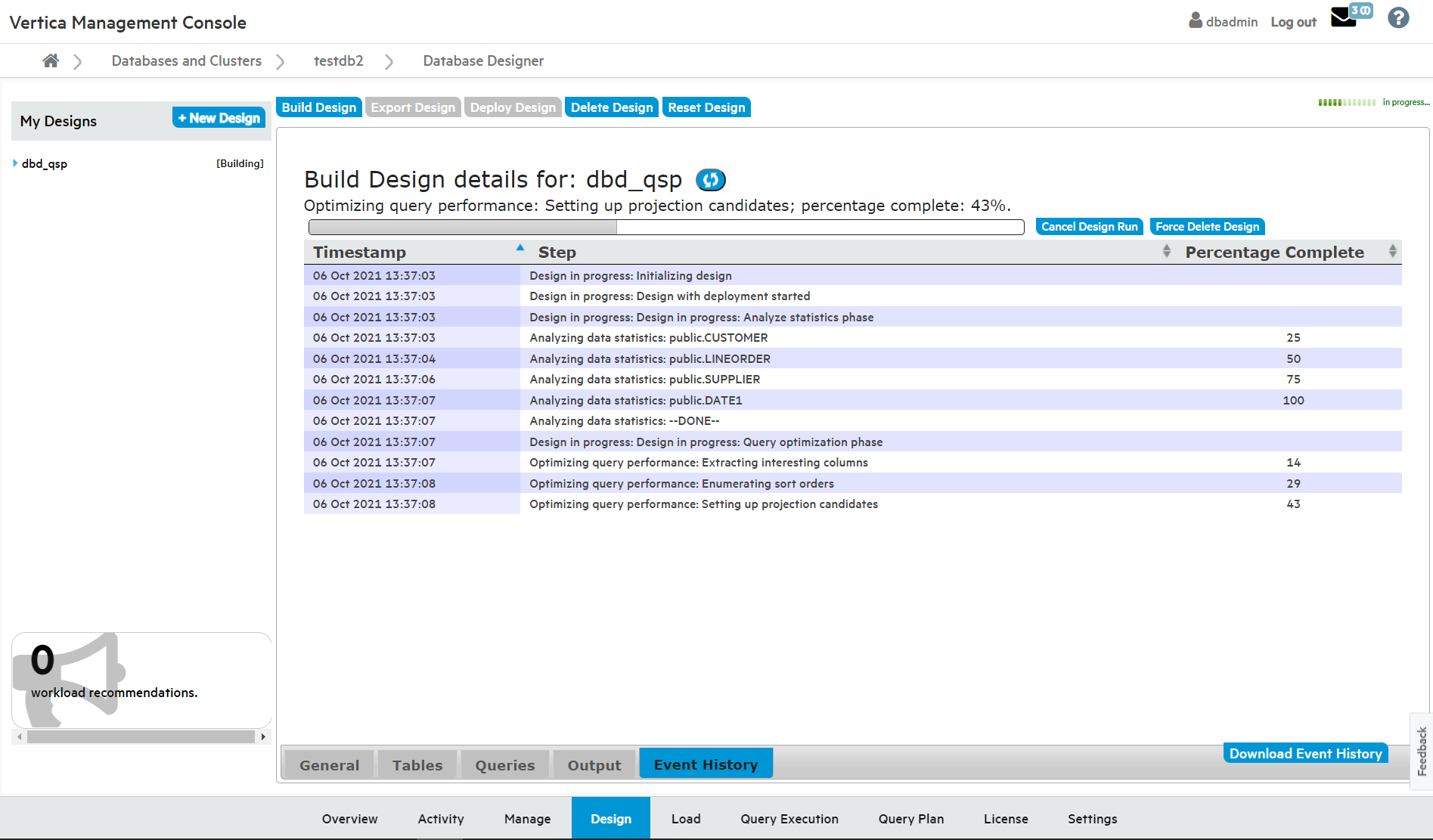The image size is (1433, 840).
Task: Click the public.SUPPLIER statistics row
Action: pos(853,380)
